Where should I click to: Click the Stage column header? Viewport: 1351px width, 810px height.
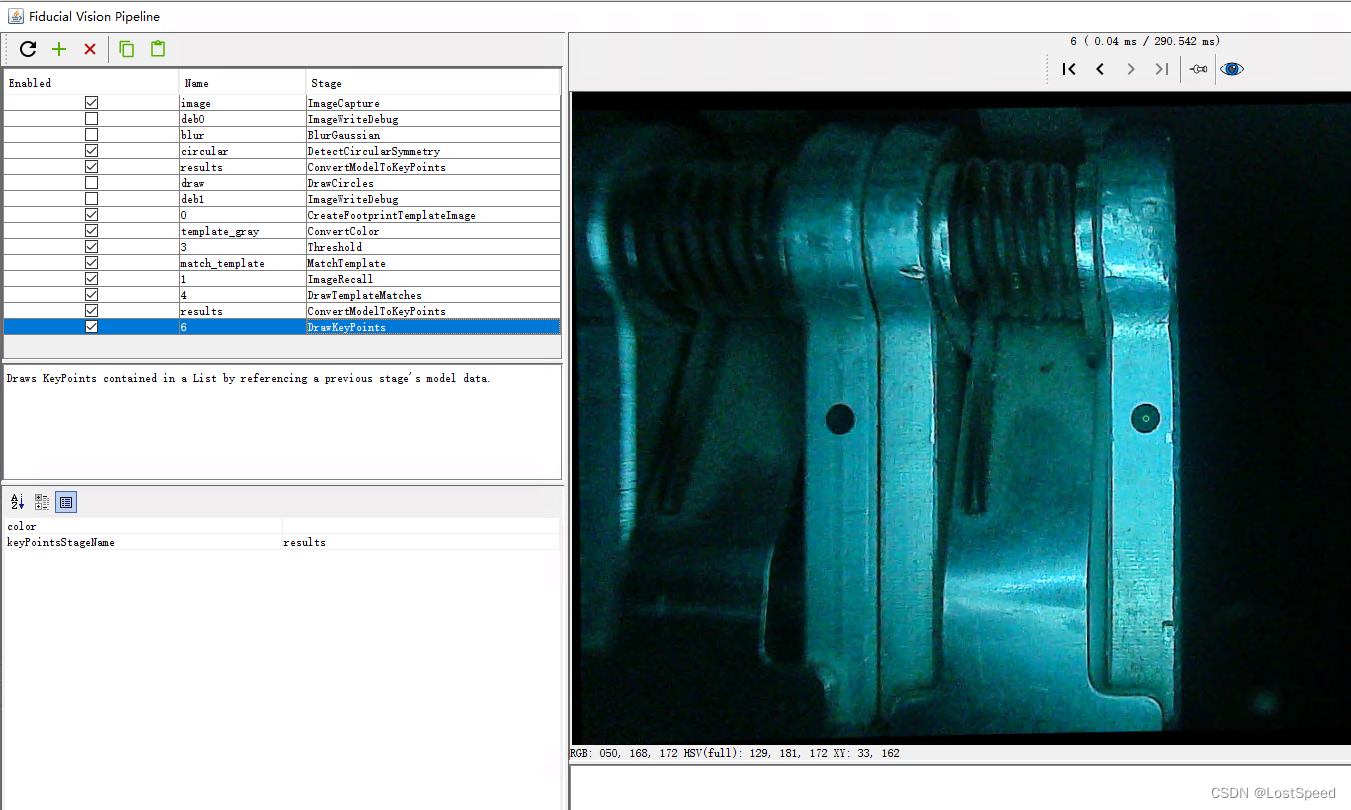[x=433, y=82]
